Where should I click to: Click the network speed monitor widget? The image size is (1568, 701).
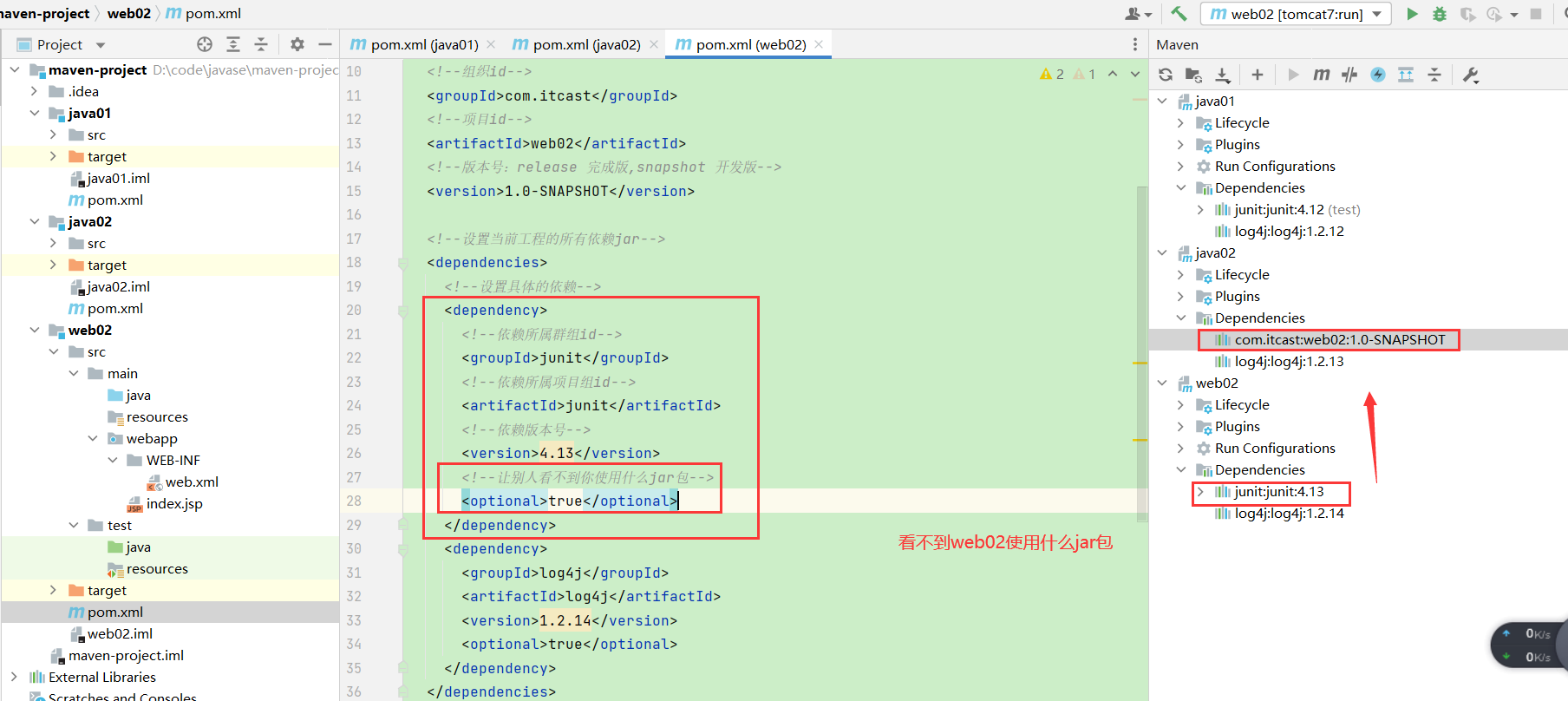(x=1528, y=645)
